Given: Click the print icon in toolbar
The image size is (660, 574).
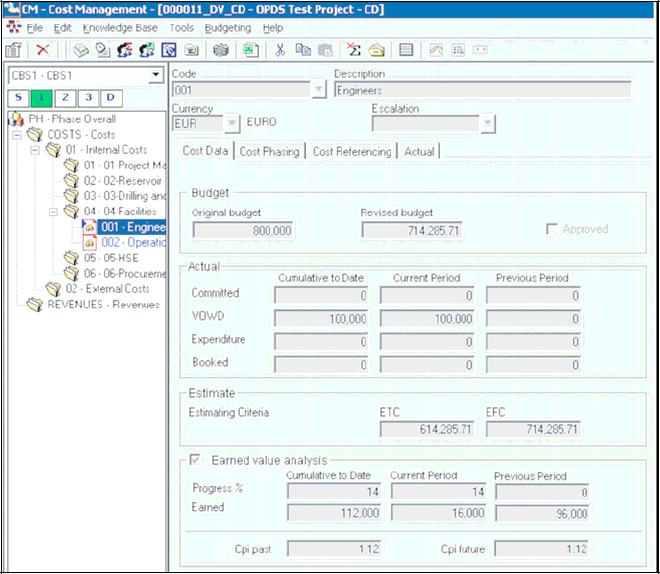Looking at the screenshot, I should pyautogui.click(x=80, y=50).
